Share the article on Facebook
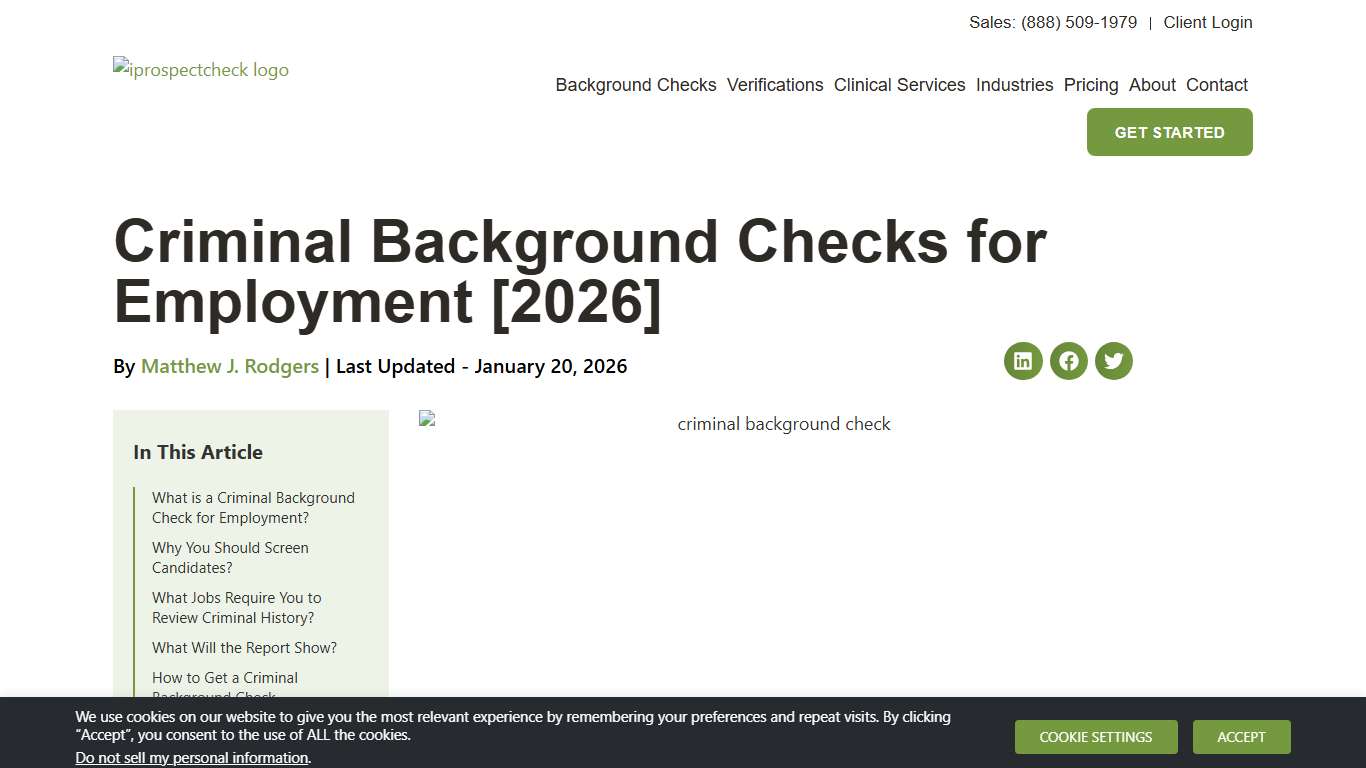1366x768 pixels. (1068, 361)
